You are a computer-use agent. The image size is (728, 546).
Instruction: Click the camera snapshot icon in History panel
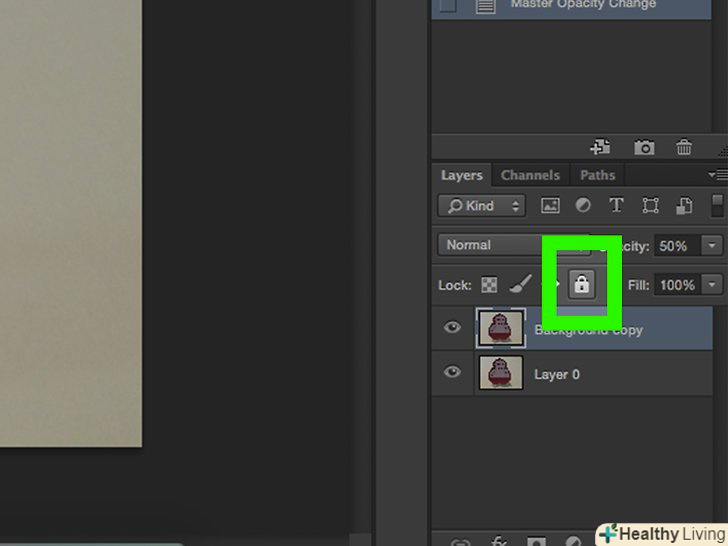click(644, 148)
